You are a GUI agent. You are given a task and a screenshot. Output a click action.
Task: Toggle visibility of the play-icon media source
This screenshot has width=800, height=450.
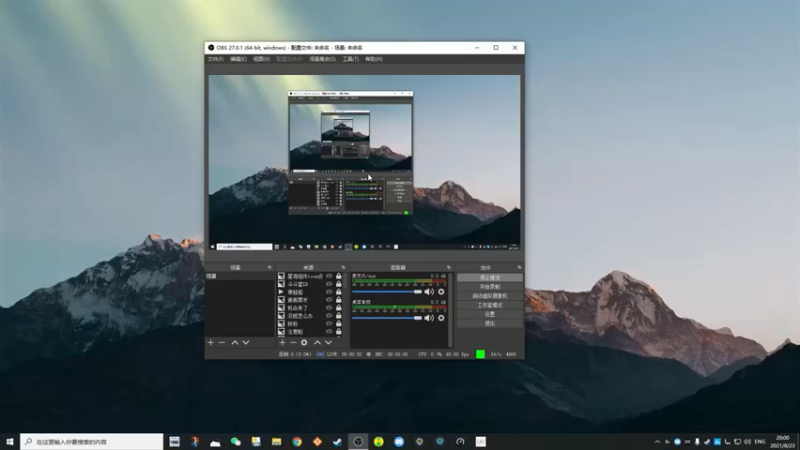[329, 292]
